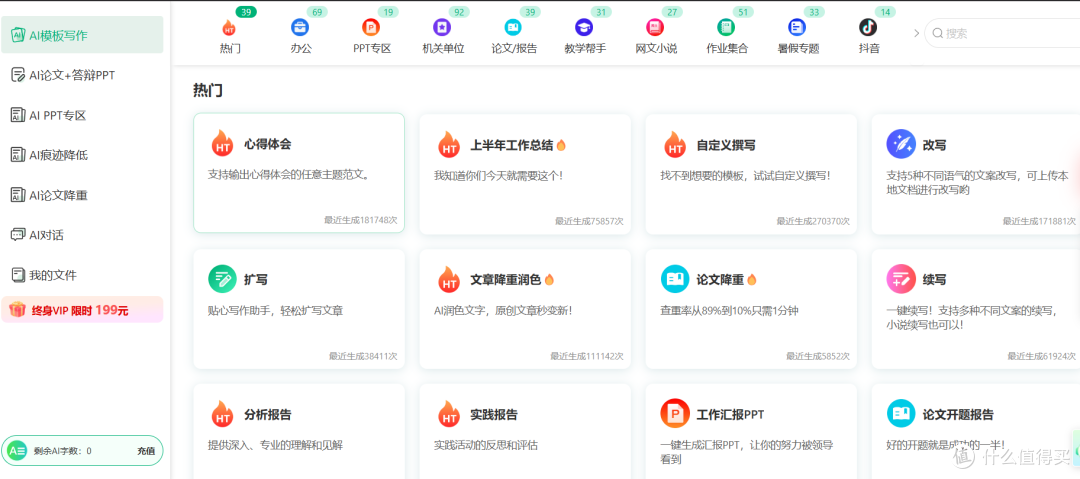Click text 最近生成111142次
The height and width of the screenshot is (479, 1080).
pyautogui.click(x=587, y=356)
